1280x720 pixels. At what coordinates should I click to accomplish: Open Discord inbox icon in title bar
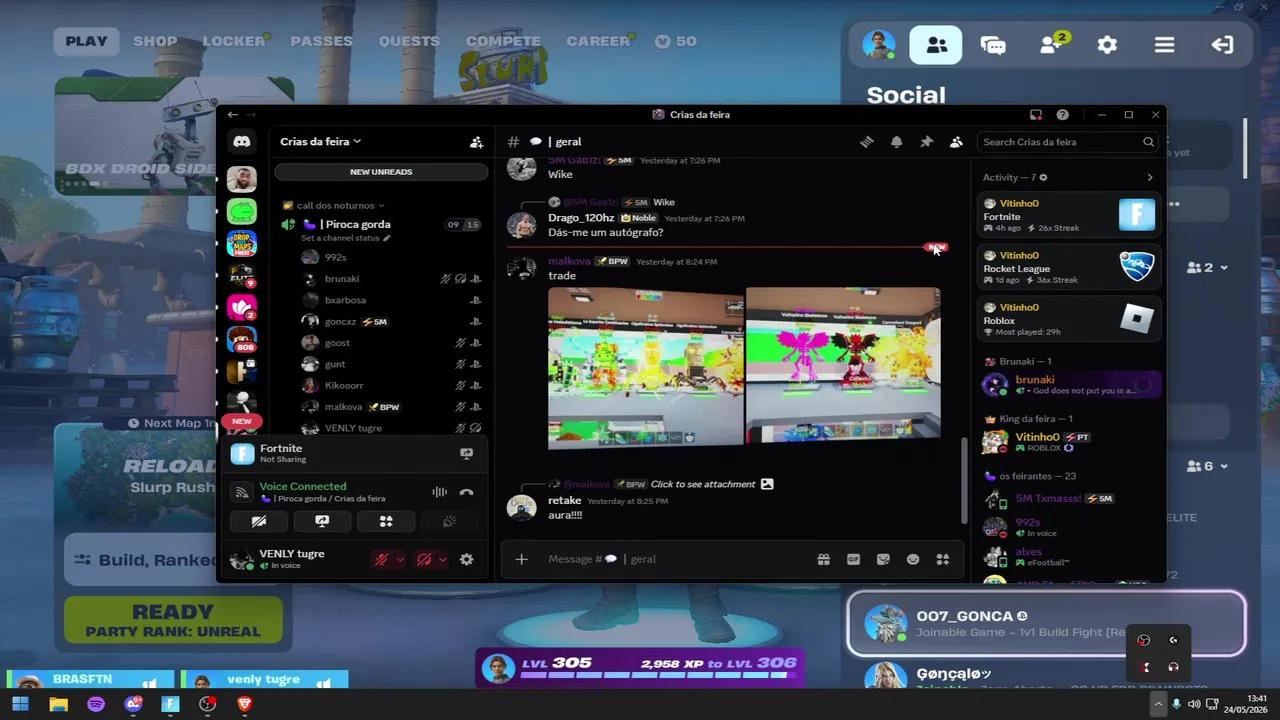[1036, 115]
